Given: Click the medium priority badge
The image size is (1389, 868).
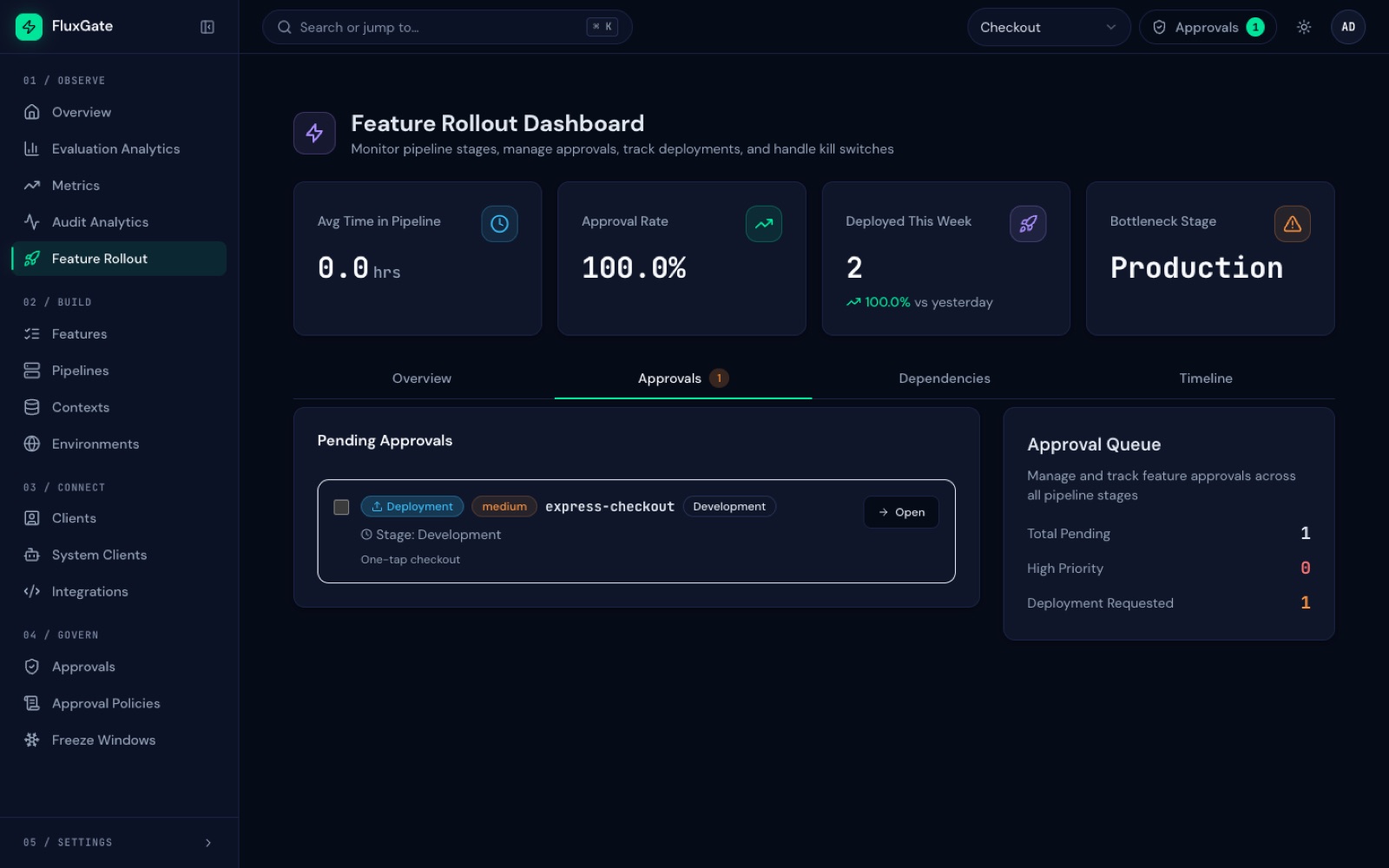Looking at the screenshot, I should (x=504, y=507).
